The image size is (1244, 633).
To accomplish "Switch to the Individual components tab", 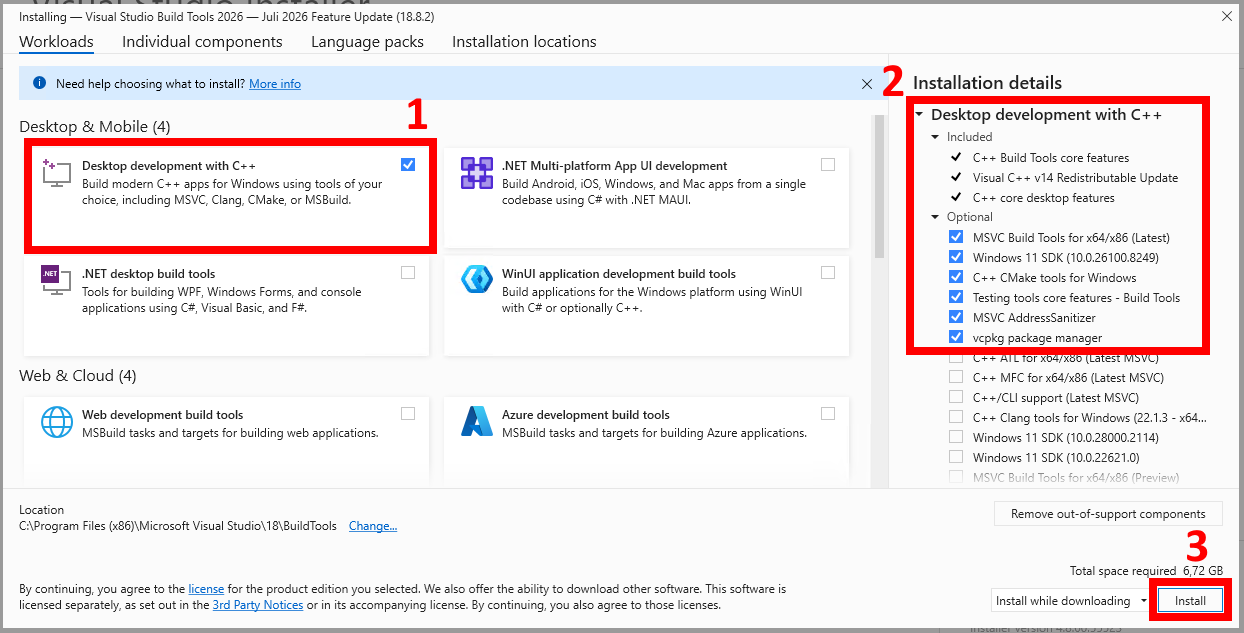I will pyautogui.click(x=202, y=42).
